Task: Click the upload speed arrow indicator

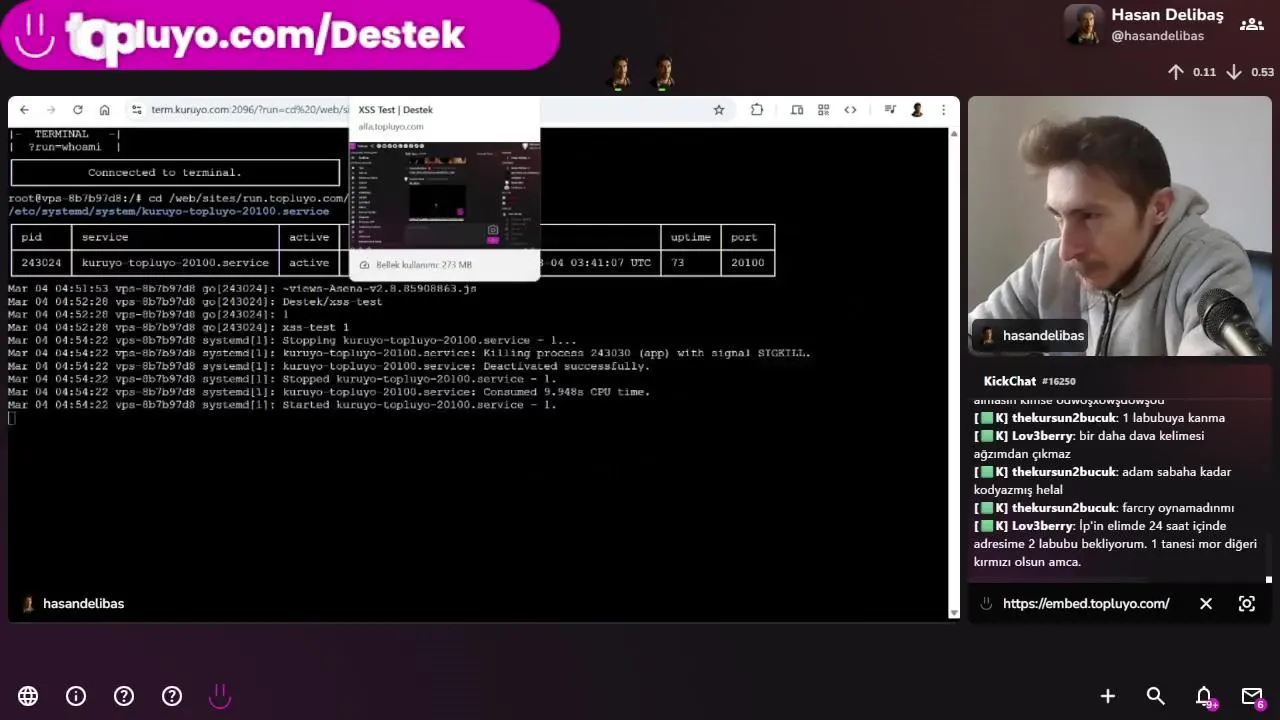Action: [x=1176, y=72]
